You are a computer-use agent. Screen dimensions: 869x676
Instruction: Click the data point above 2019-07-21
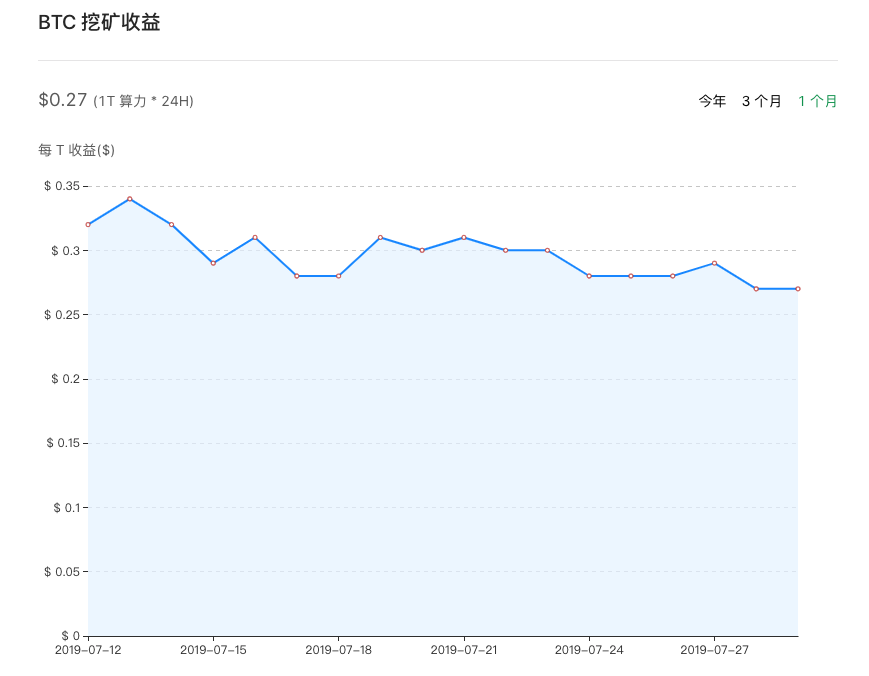coord(464,237)
